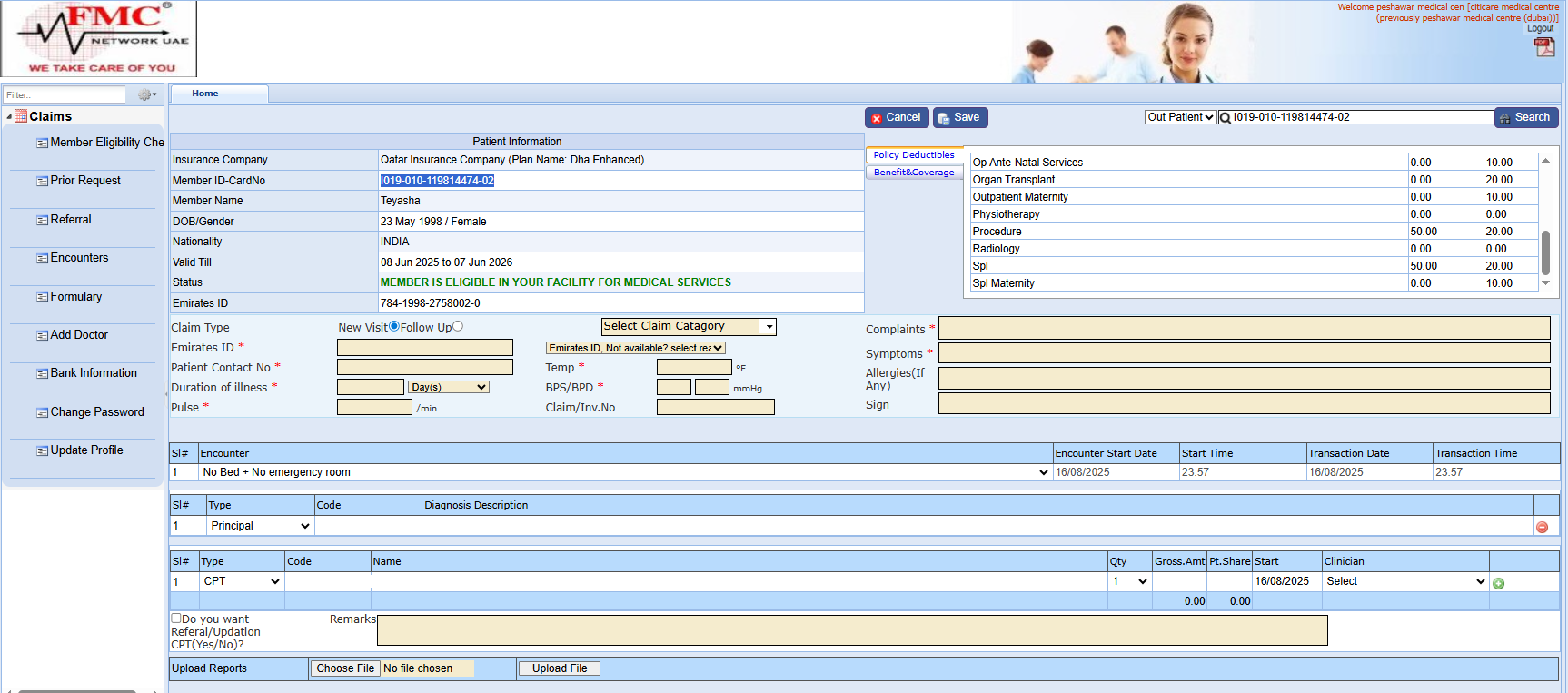Image resolution: width=1568 pixels, height=693 pixels.
Task: Select the New Visit radio button
Action: 394,327
